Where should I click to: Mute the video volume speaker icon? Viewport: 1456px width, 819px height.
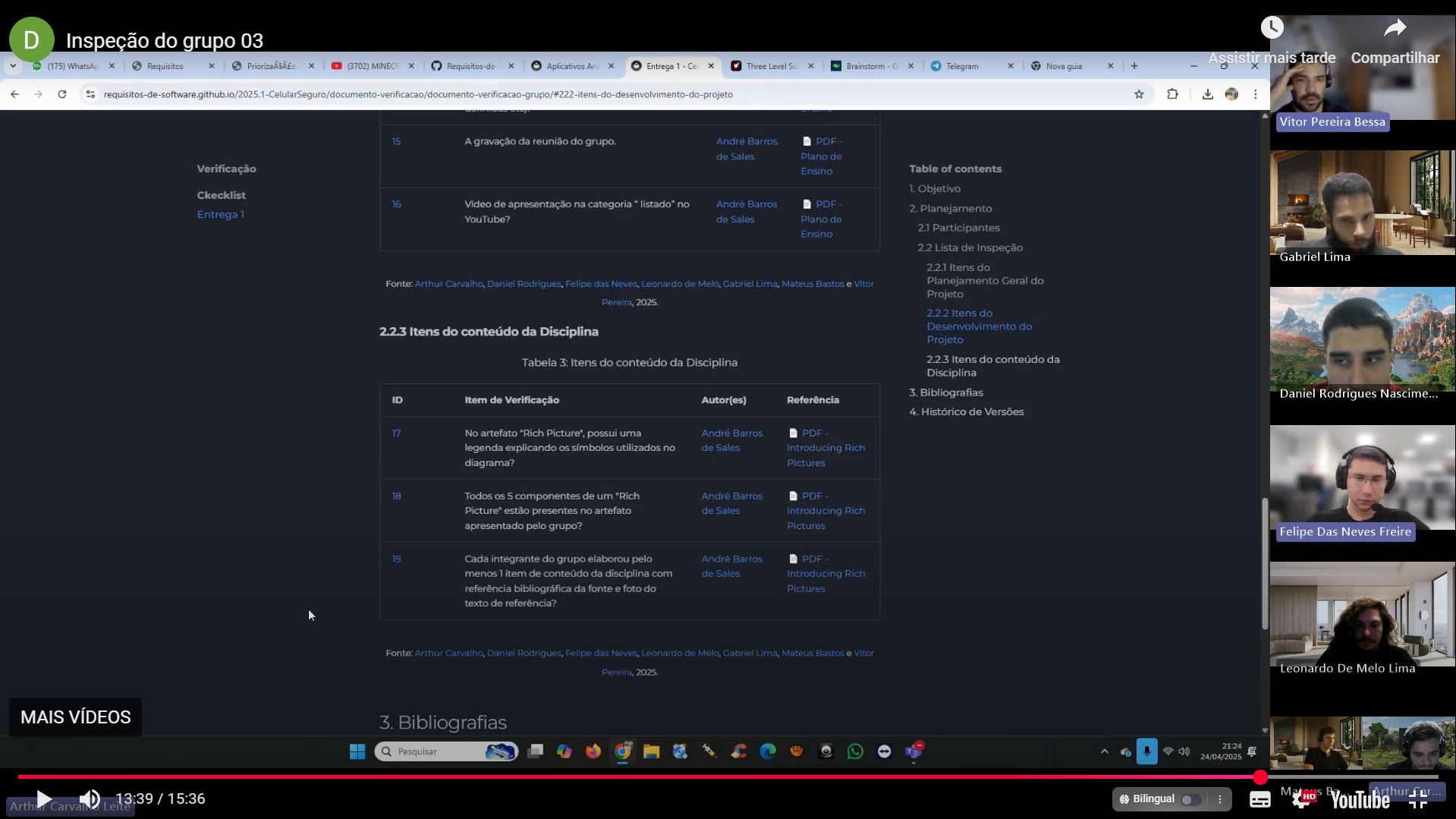tap(90, 799)
